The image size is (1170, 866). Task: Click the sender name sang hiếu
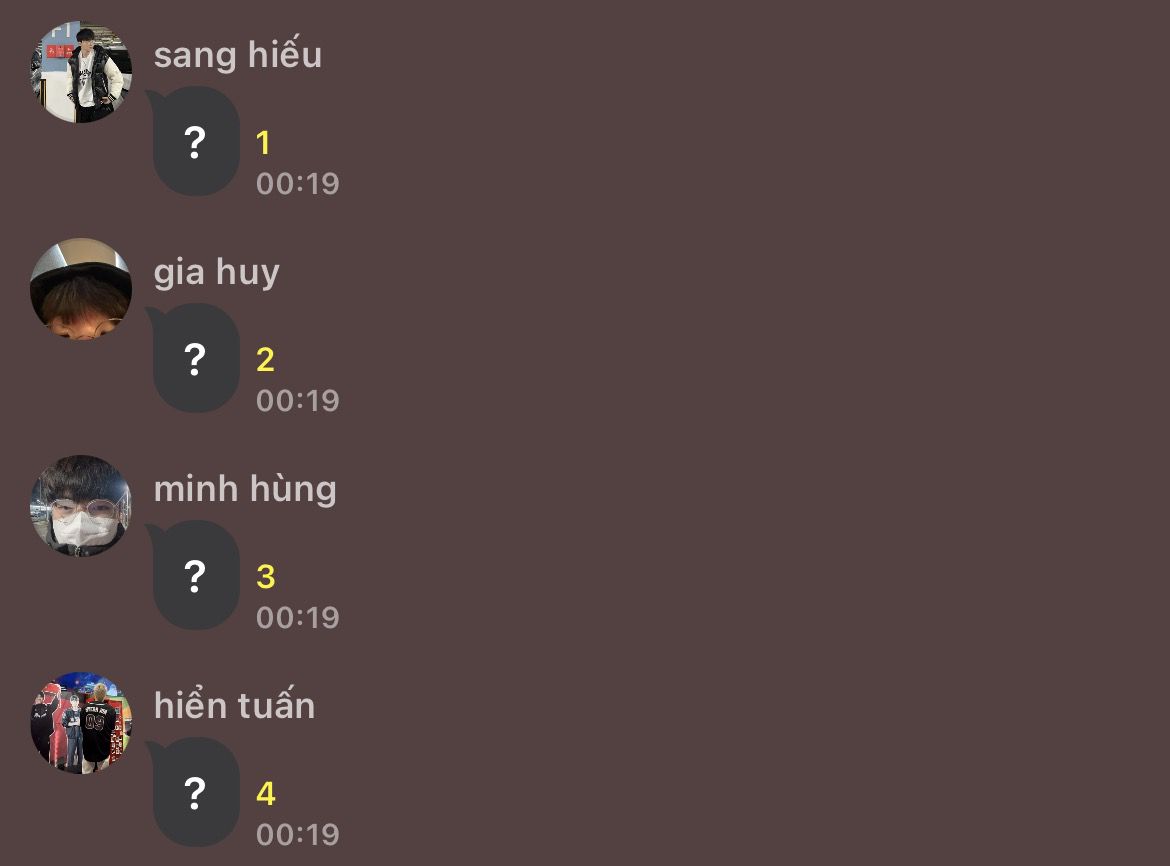click(238, 55)
